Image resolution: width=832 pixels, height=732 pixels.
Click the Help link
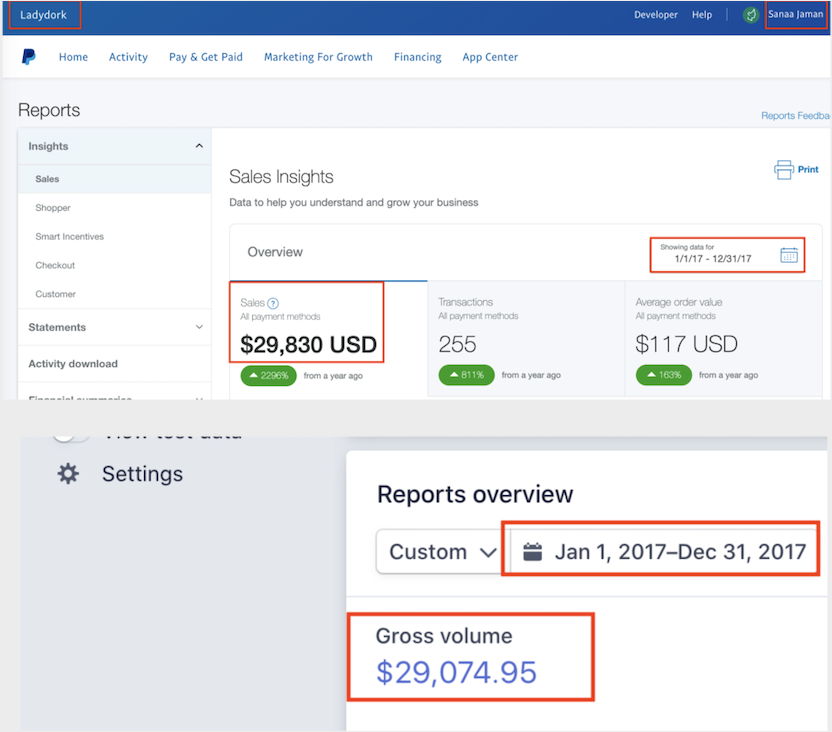coord(701,15)
